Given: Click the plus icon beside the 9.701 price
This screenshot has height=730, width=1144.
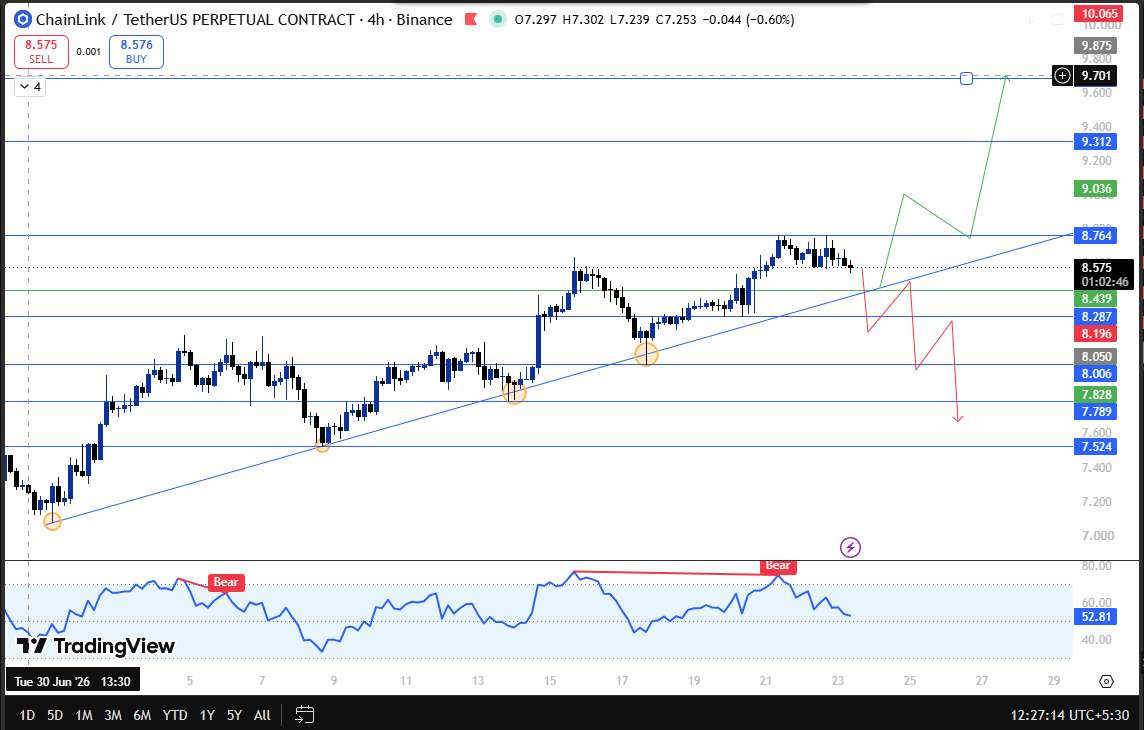Looking at the screenshot, I should pyautogui.click(x=1062, y=76).
